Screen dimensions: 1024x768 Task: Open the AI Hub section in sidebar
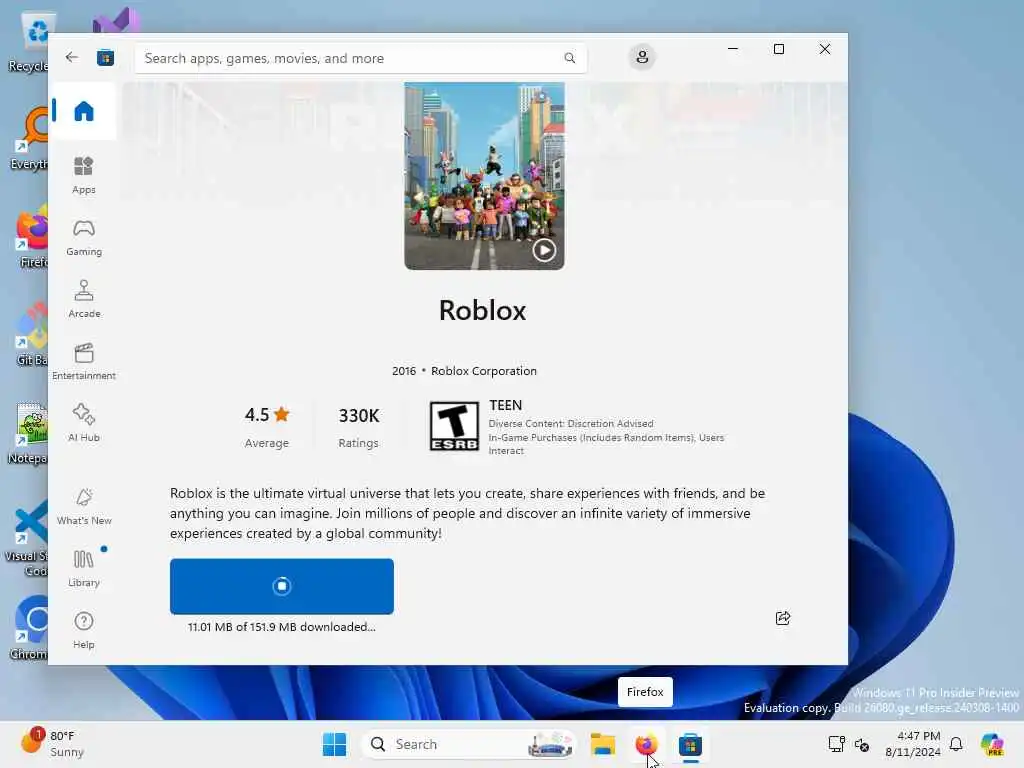click(84, 423)
